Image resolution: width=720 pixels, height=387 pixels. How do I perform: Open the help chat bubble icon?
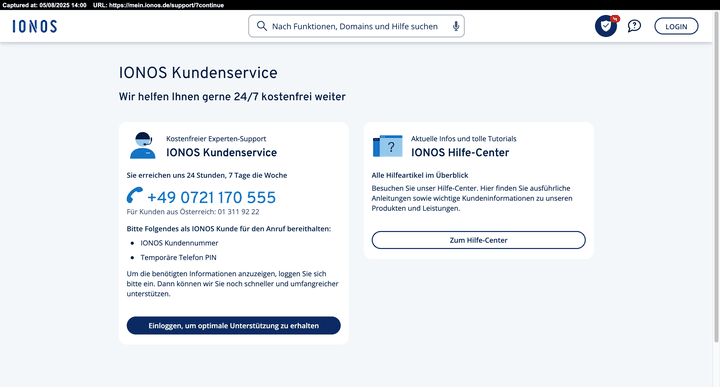point(634,26)
